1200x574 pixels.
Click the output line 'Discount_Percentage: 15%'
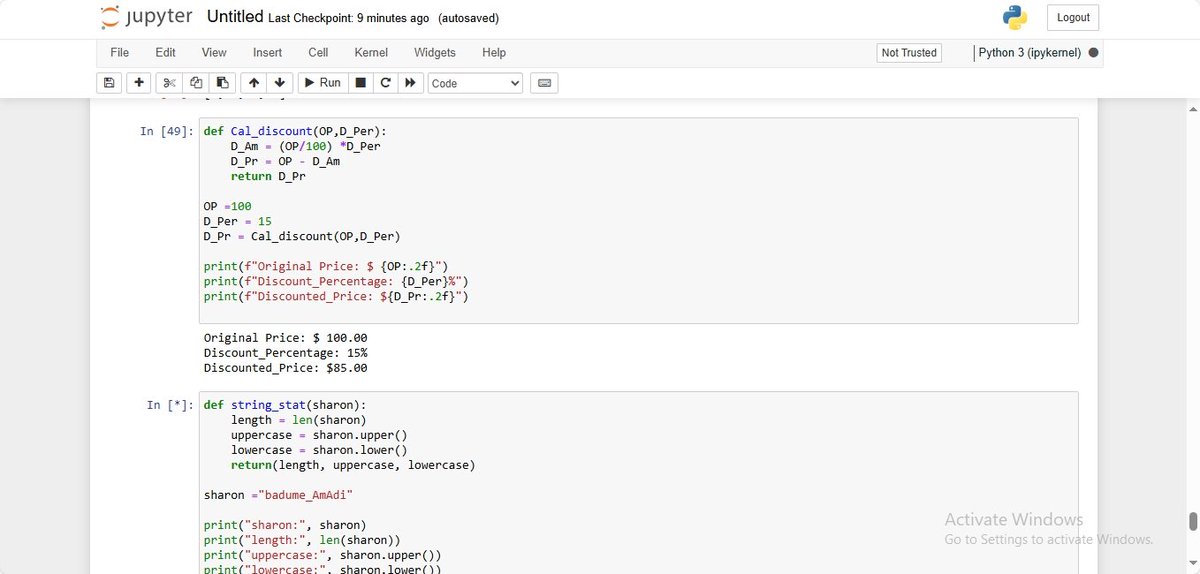tap(285, 353)
